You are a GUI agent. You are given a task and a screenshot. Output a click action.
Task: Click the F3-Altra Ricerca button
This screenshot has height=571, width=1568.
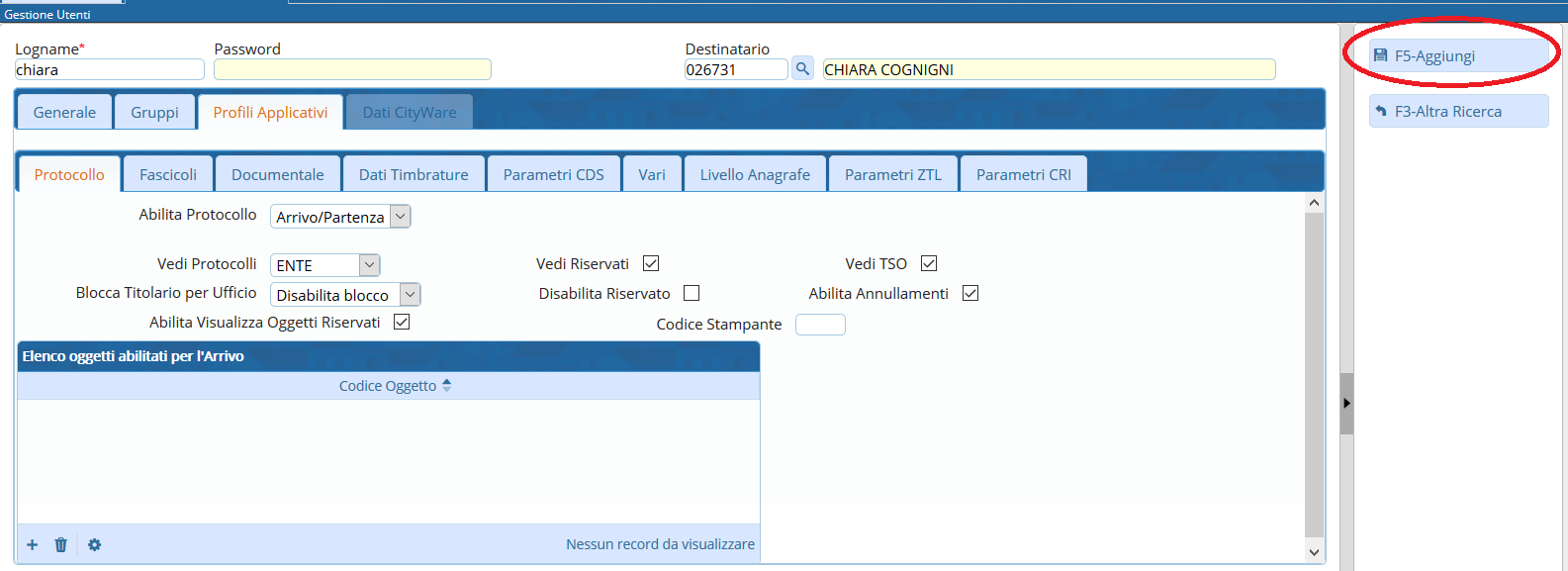1458,111
